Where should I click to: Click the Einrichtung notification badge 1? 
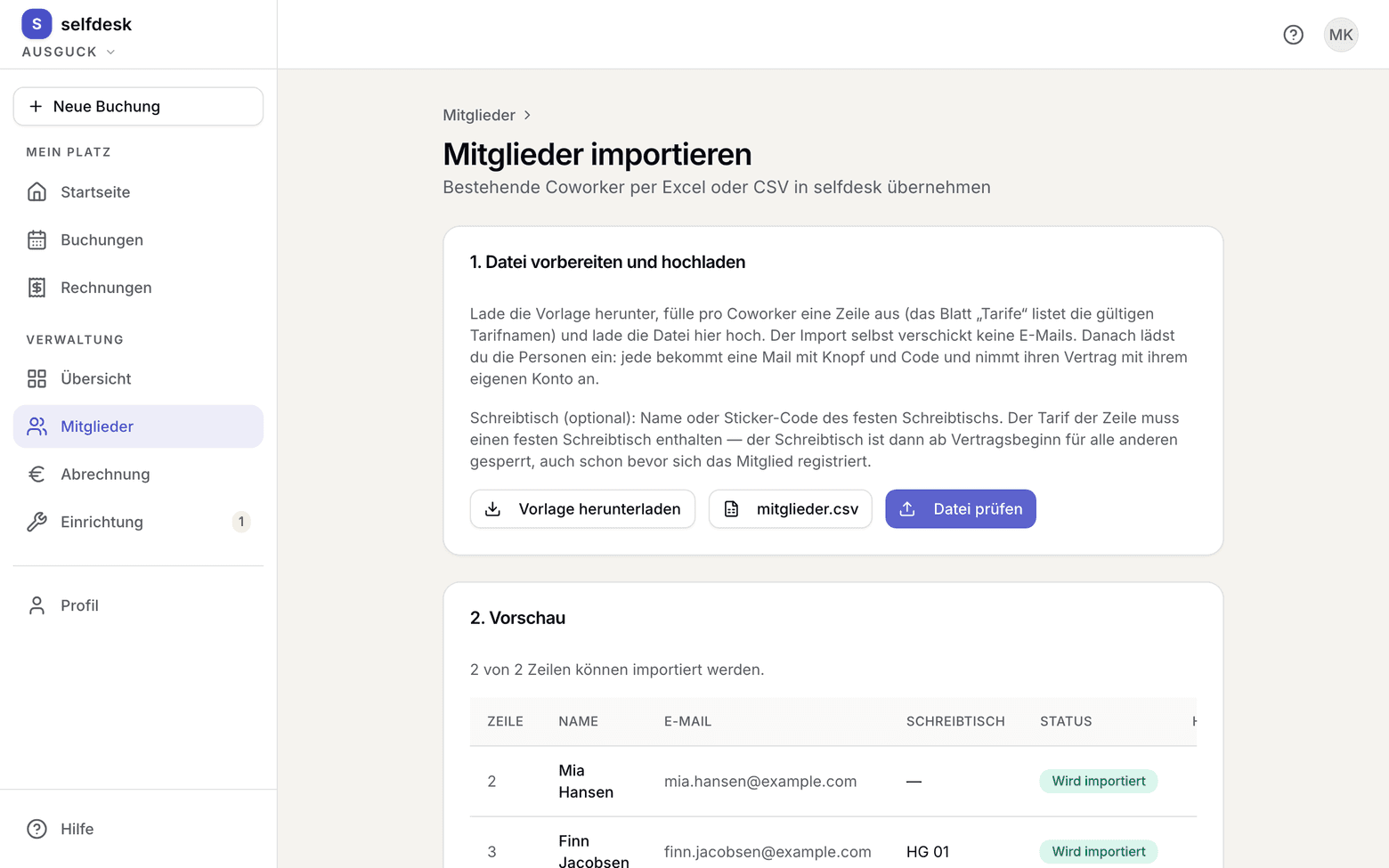241,523
